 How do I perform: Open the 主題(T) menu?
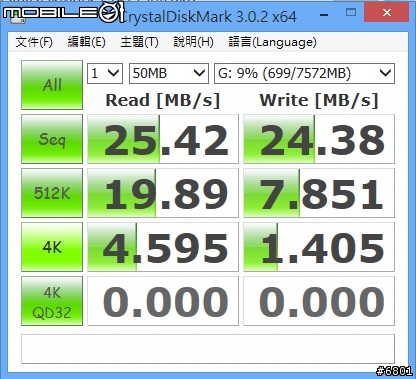(x=139, y=42)
